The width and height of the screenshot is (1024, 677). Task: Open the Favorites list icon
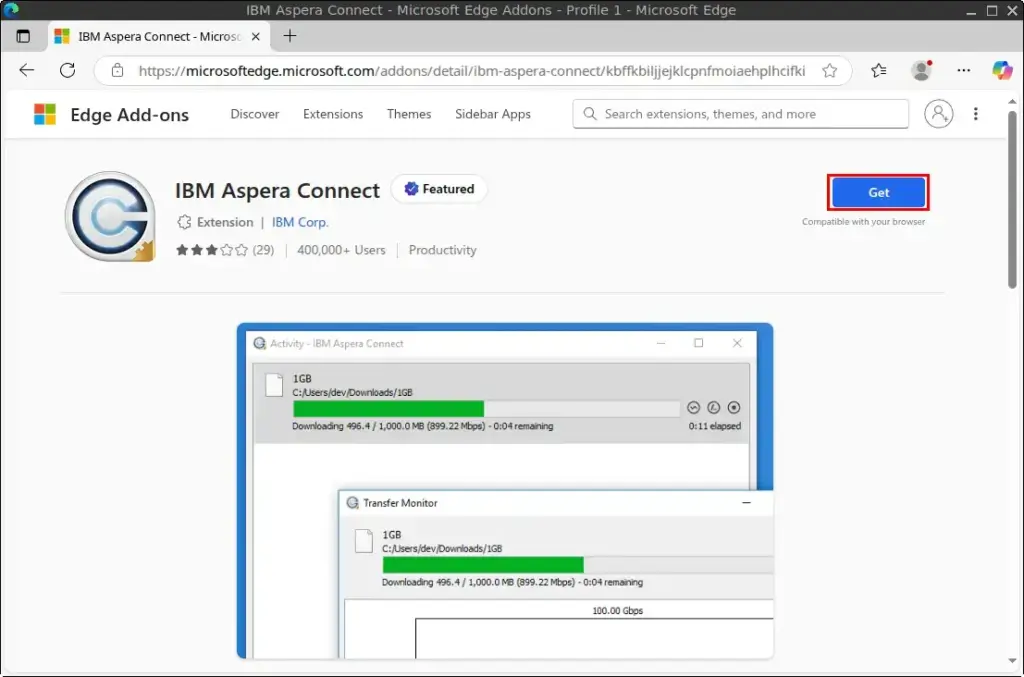[878, 71]
